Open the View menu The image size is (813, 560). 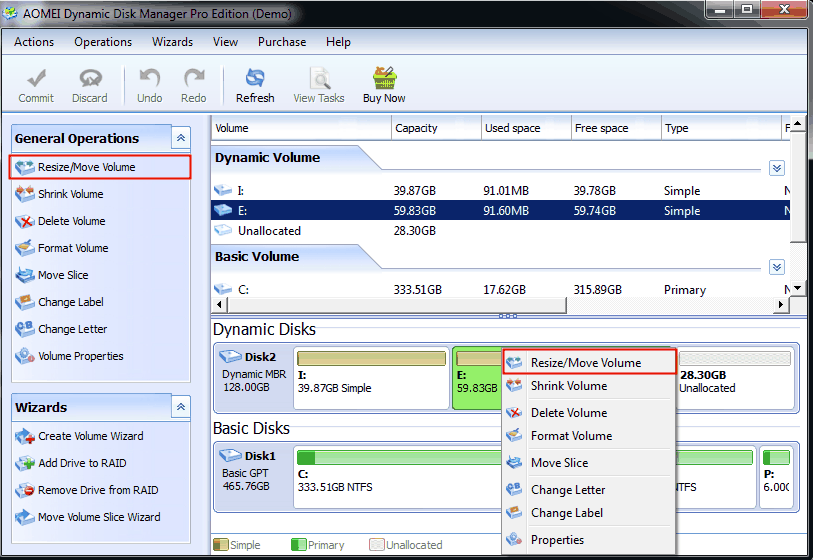pyautogui.click(x=225, y=42)
